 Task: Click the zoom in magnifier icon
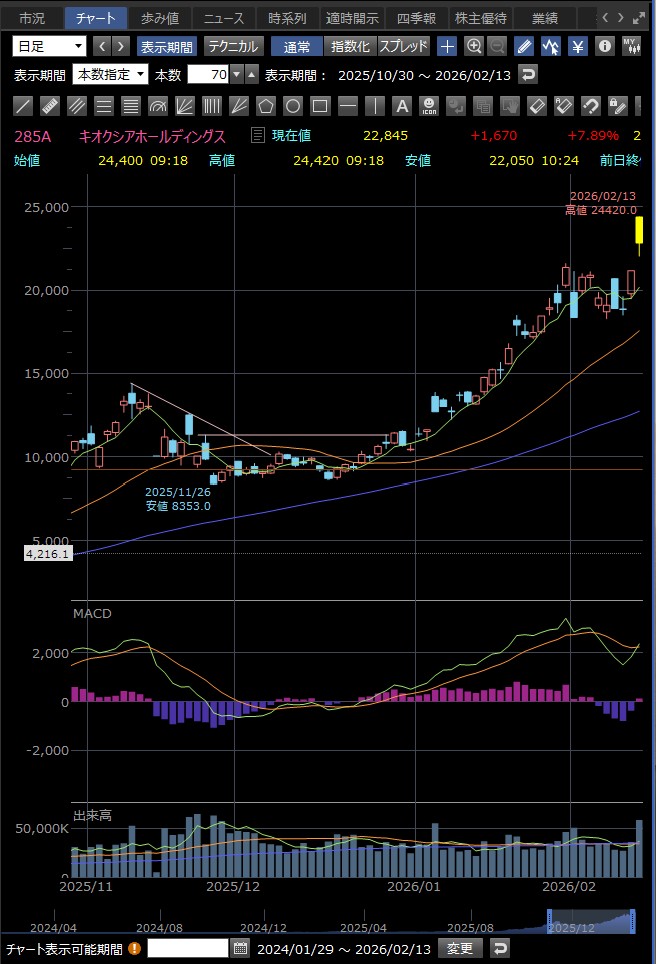point(474,46)
